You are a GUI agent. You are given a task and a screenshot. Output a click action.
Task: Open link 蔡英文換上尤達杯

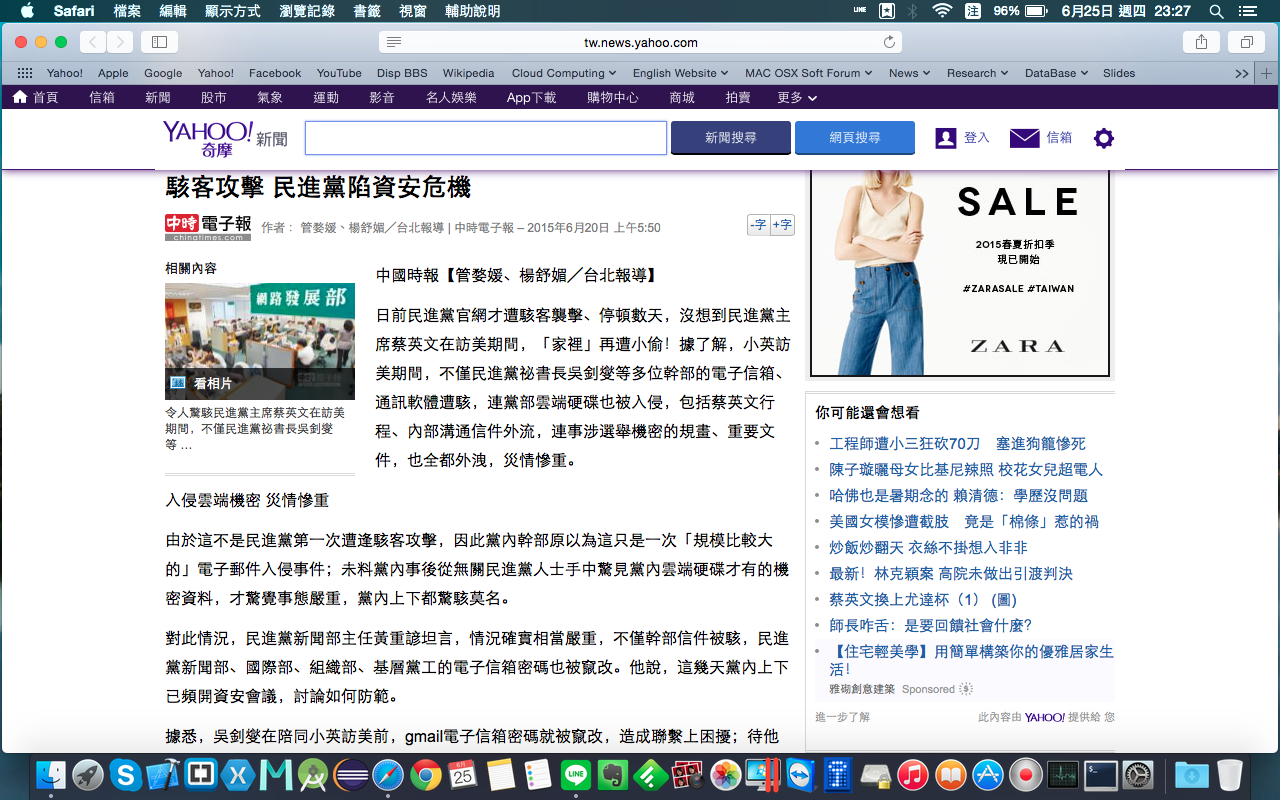point(922,600)
